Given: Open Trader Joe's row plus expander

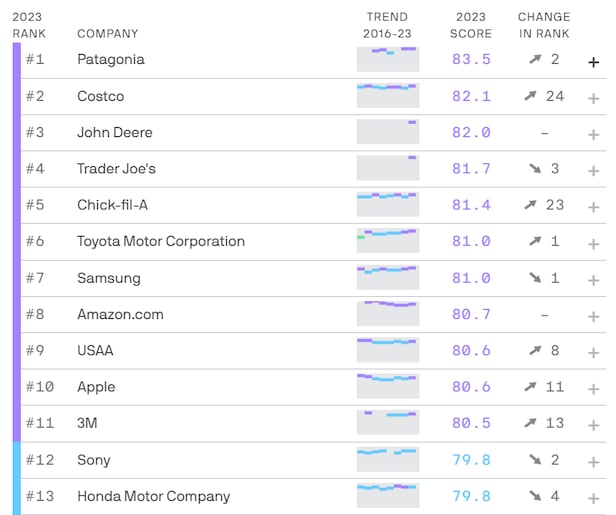Looking at the screenshot, I should pyautogui.click(x=593, y=171).
